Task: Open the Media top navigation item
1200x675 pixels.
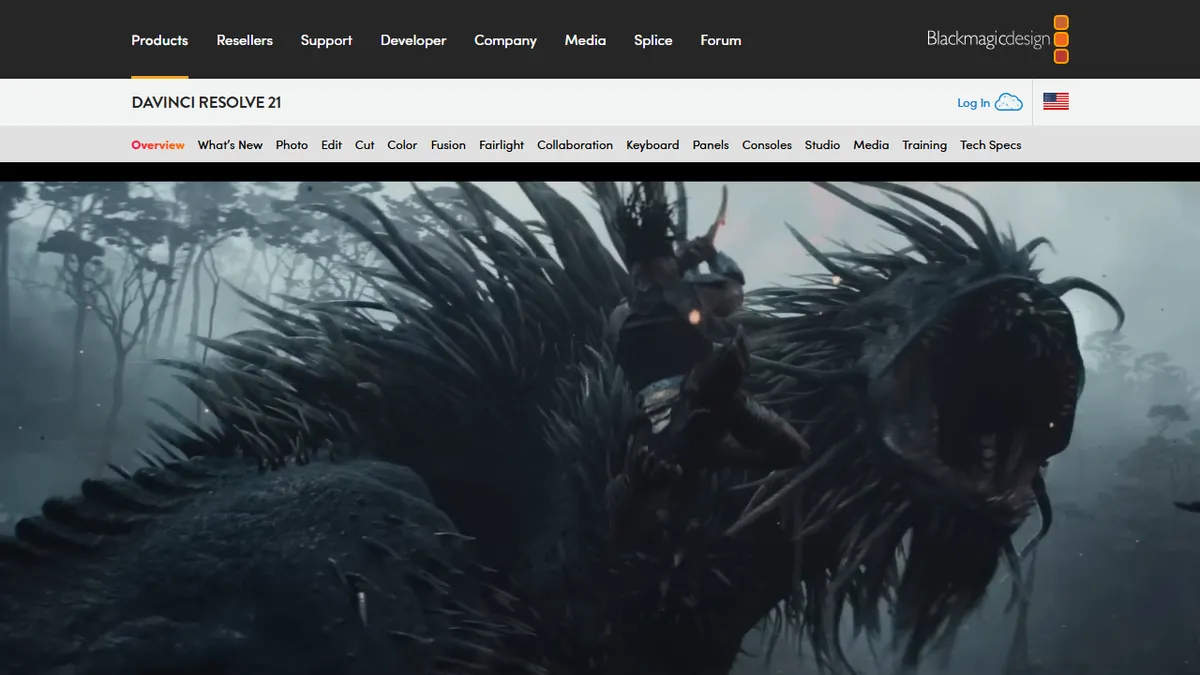Action: pos(585,40)
